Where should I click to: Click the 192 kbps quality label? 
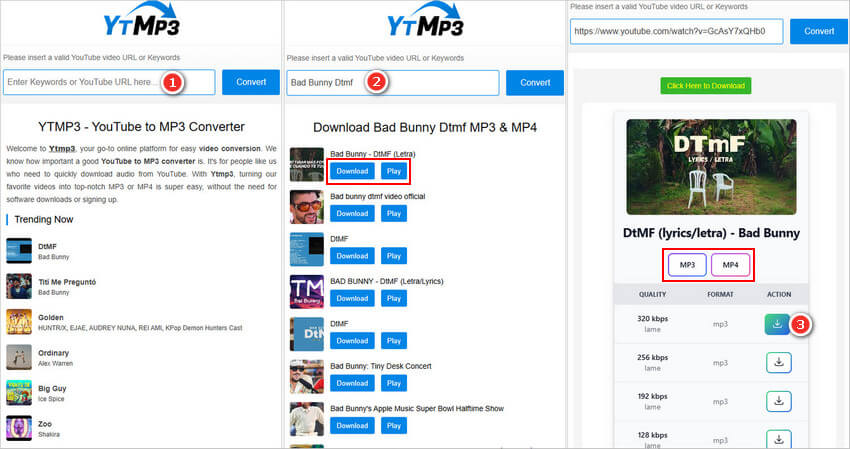(x=652, y=396)
